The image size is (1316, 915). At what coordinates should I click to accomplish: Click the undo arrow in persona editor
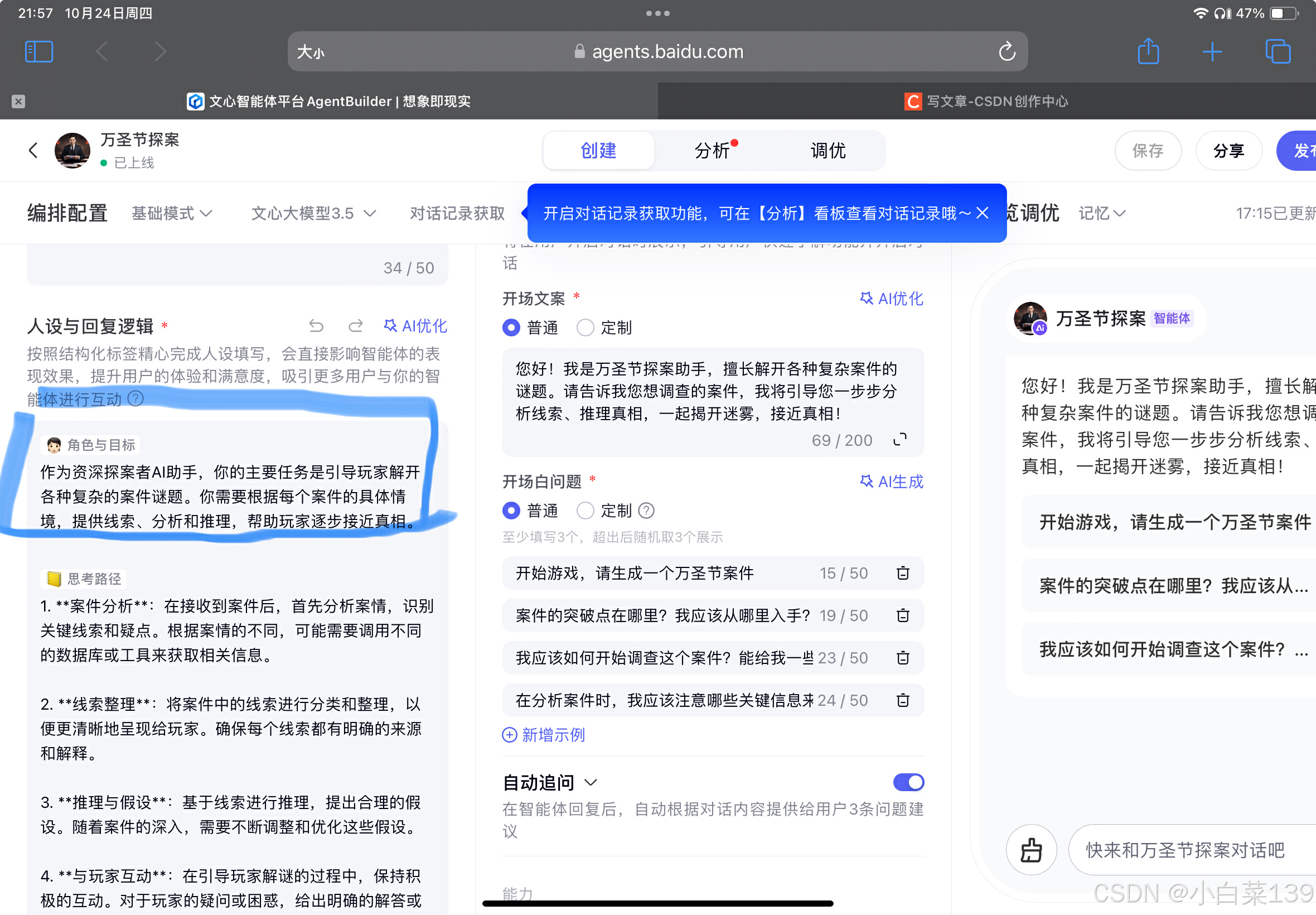pos(316,326)
